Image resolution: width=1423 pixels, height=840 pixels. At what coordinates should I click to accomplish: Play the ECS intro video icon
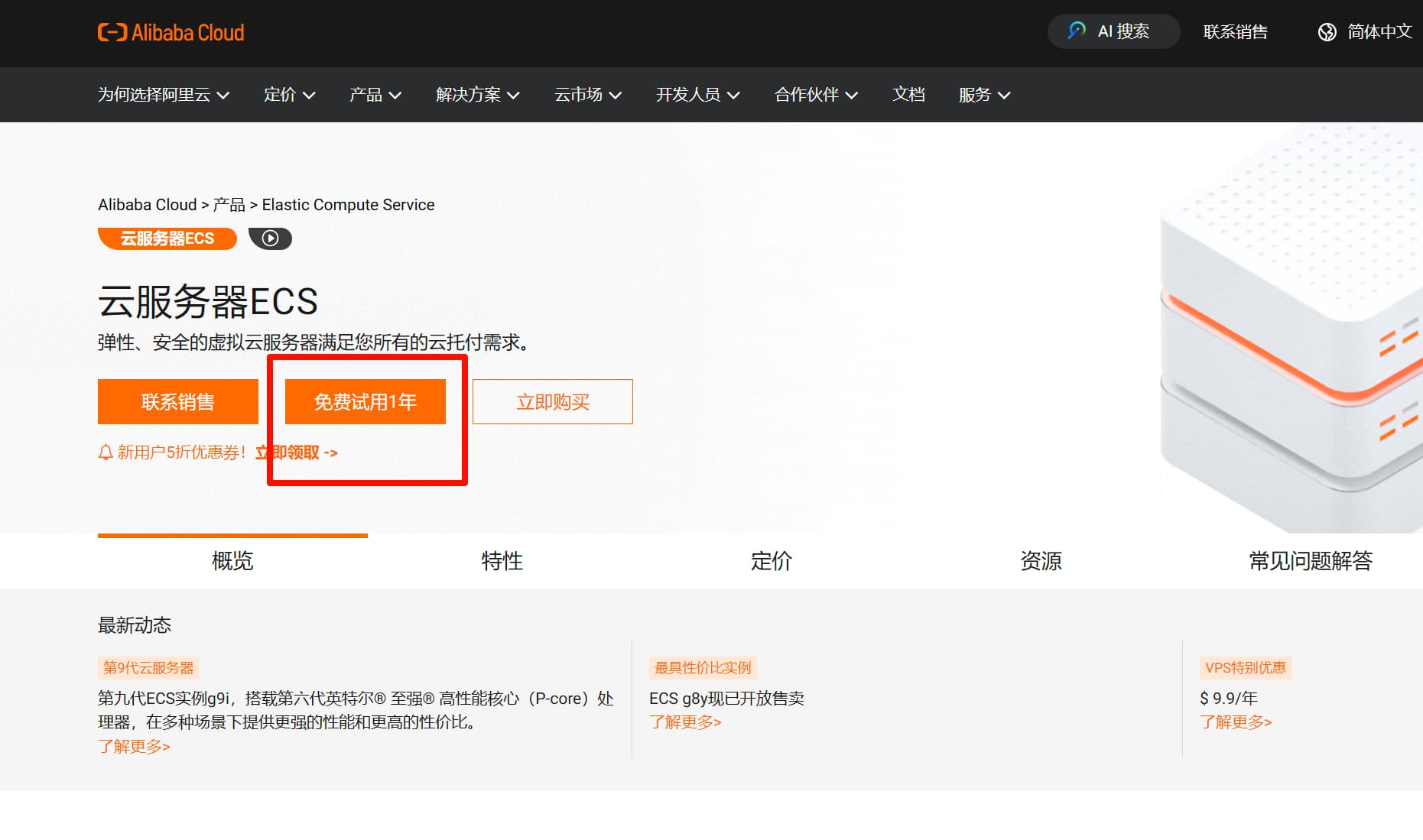[270, 238]
